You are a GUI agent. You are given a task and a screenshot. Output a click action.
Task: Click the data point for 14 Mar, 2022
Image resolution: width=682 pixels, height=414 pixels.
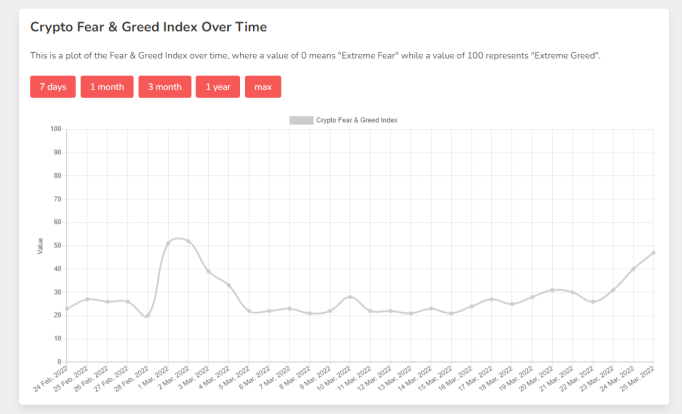pos(431,309)
